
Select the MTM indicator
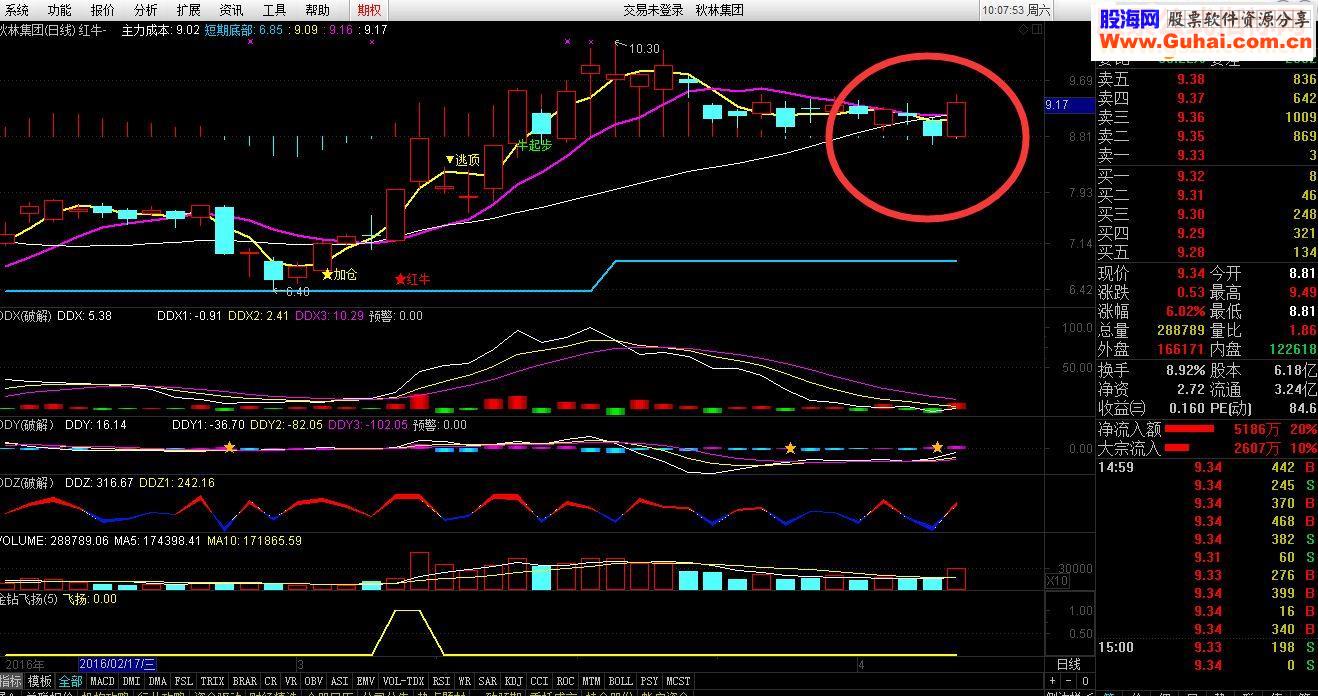(592, 682)
